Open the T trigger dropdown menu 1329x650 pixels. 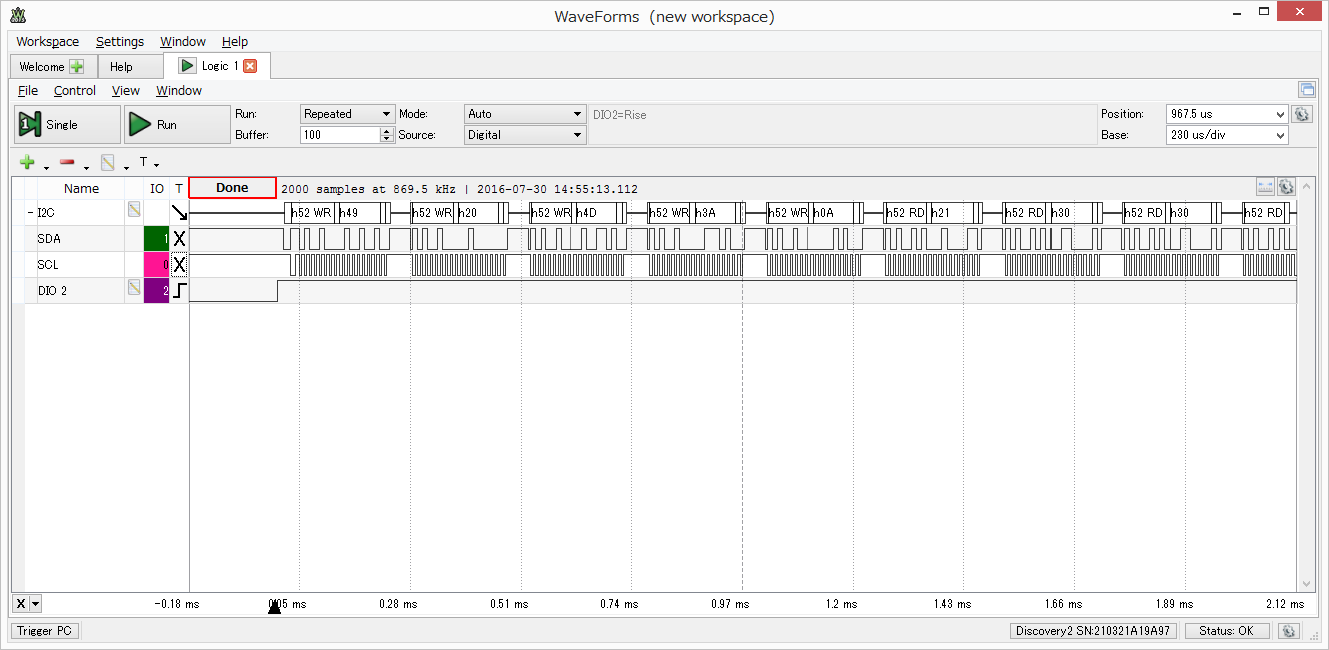tap(149, 163)
